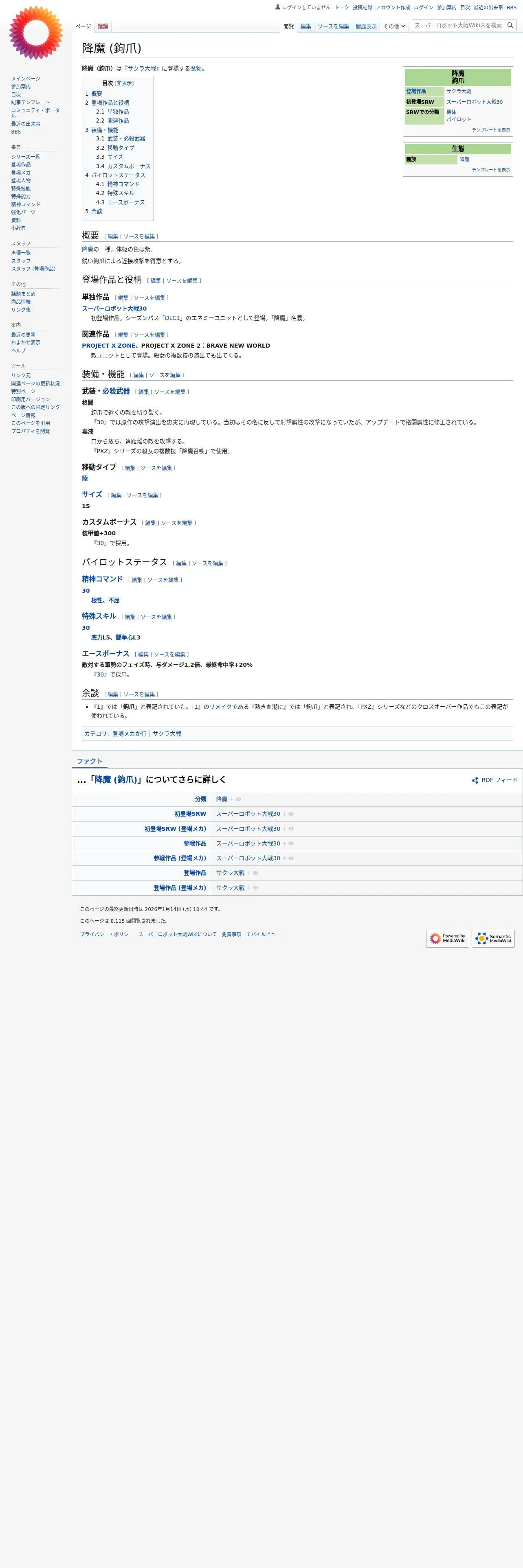Click eye icon in 参戦作品 (登場メカ) row
The width and height of the screenshot is (523, 1568).
pos(291,858)
